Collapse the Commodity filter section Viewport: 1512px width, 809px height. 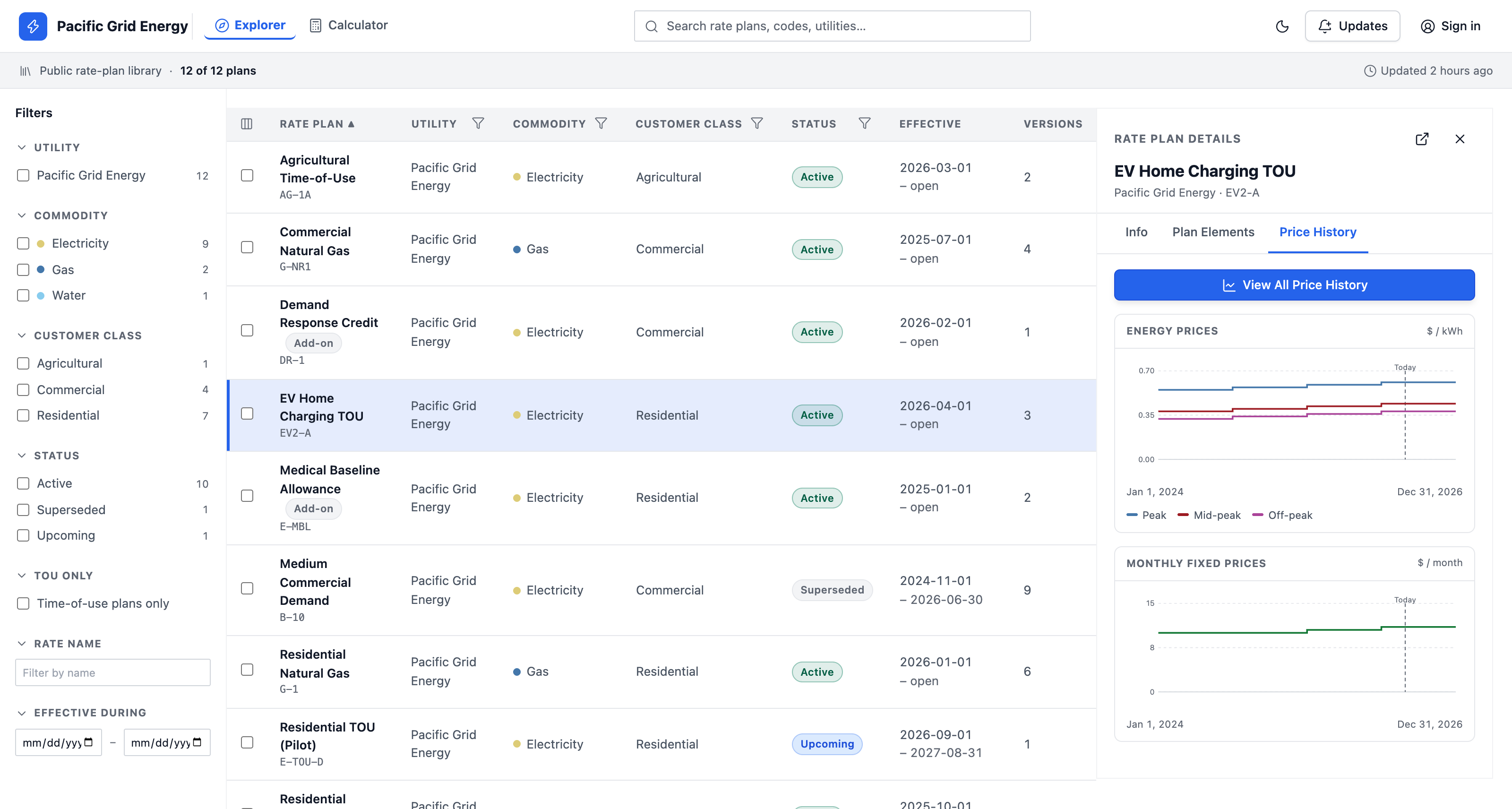point(22,215)
